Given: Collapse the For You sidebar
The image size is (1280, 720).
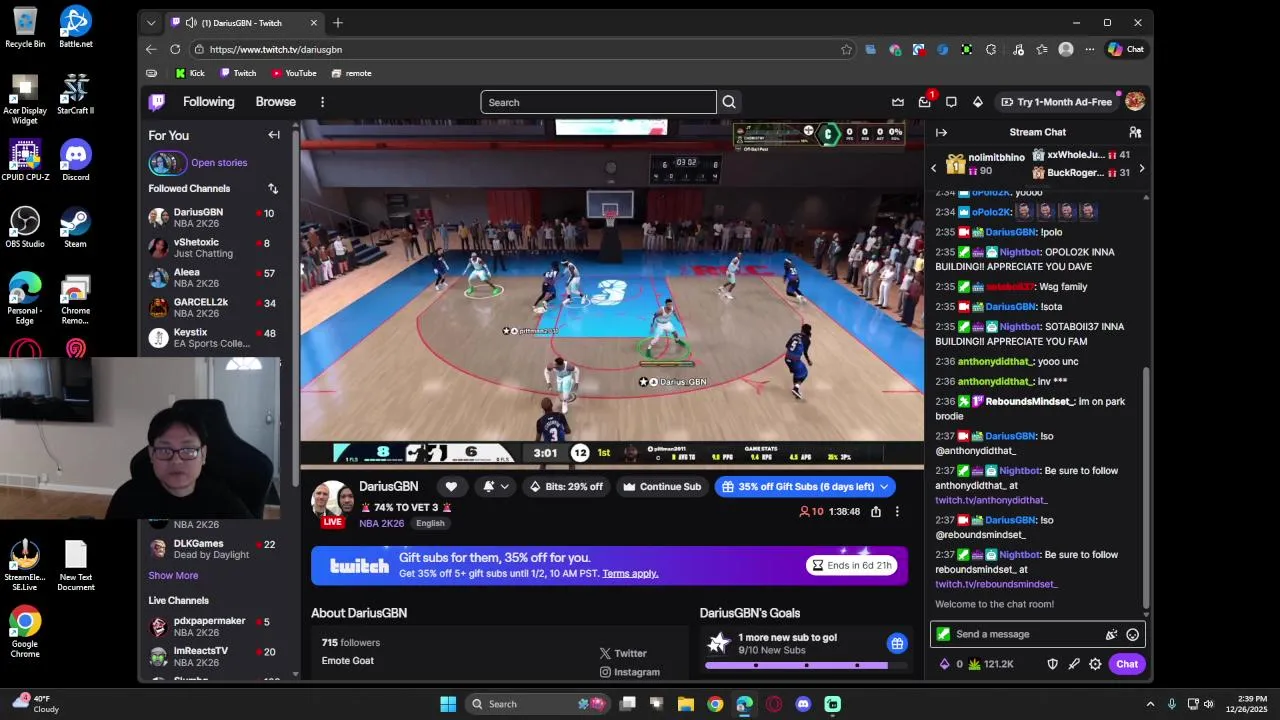Looking at the screenshot, I should click(274, 135).
